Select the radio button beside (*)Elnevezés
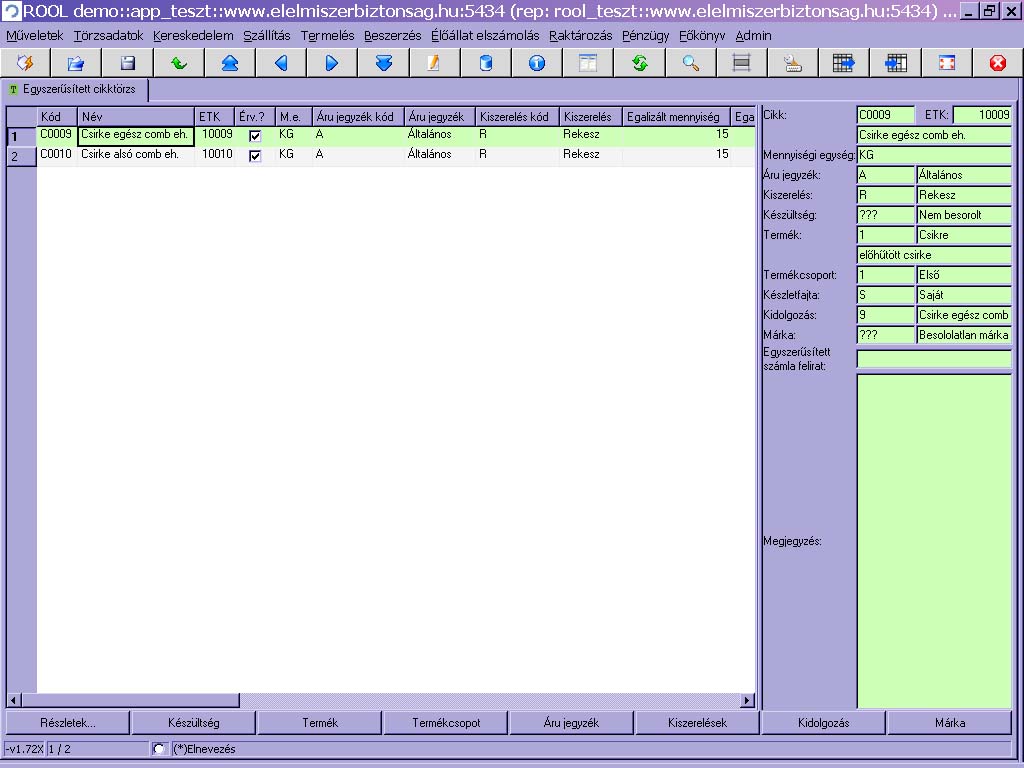The width and height of the screenshot is (1024, 768). 159,749
